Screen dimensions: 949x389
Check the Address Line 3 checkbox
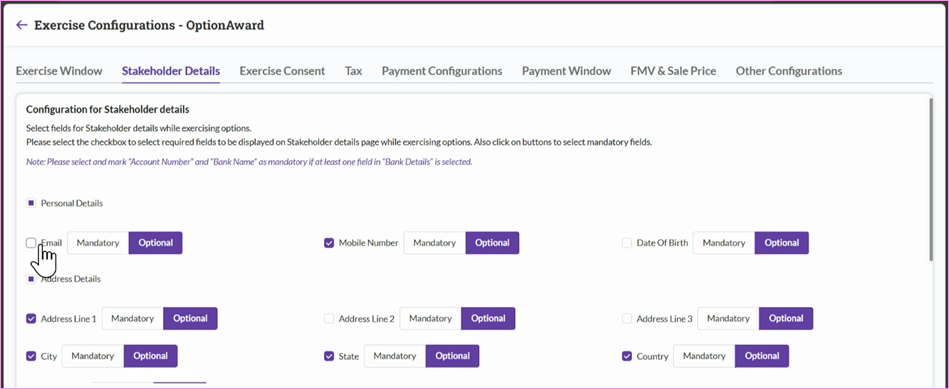coord(627,318)
